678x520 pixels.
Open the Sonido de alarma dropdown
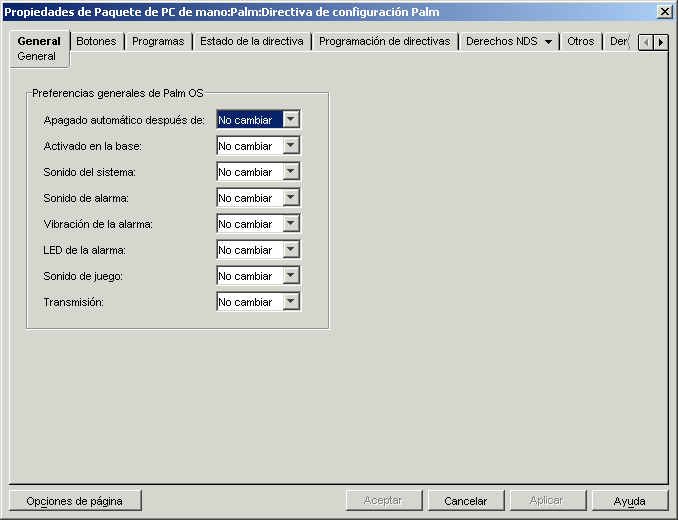tap(291, 198)
